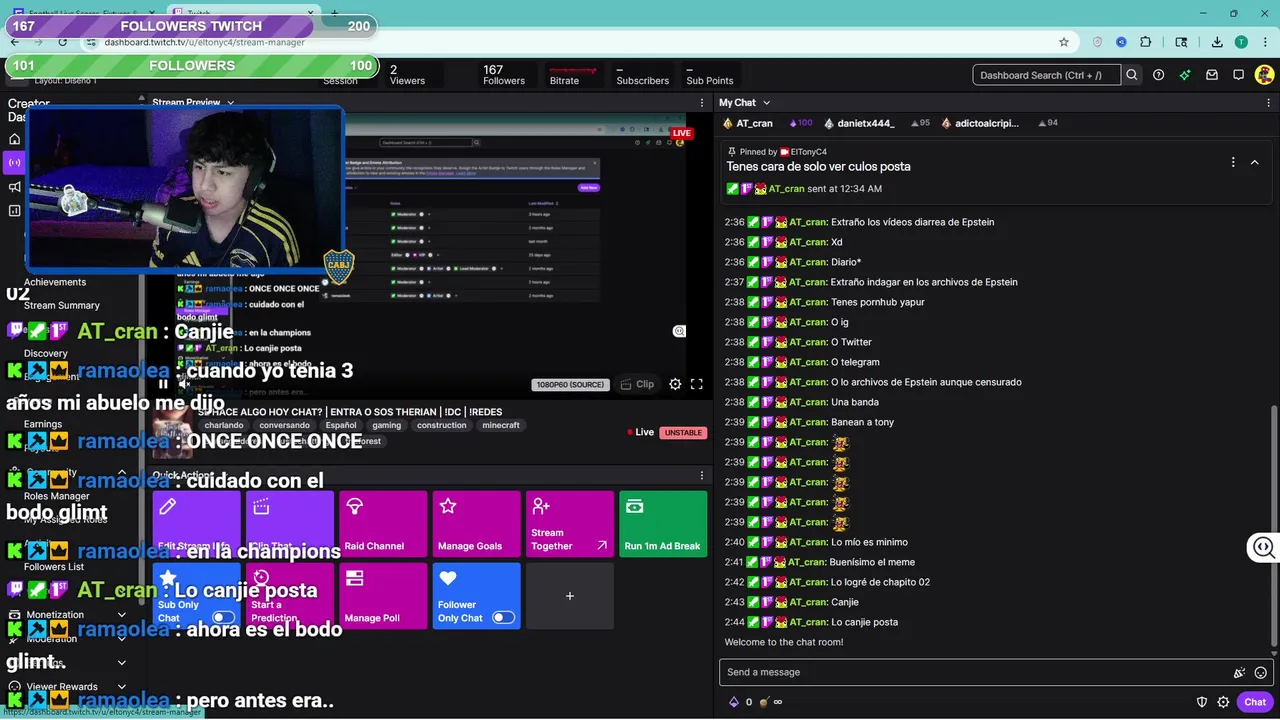Focus the Dashboard Search field
Viewport: 1280px width, 720px height.
1046,75
